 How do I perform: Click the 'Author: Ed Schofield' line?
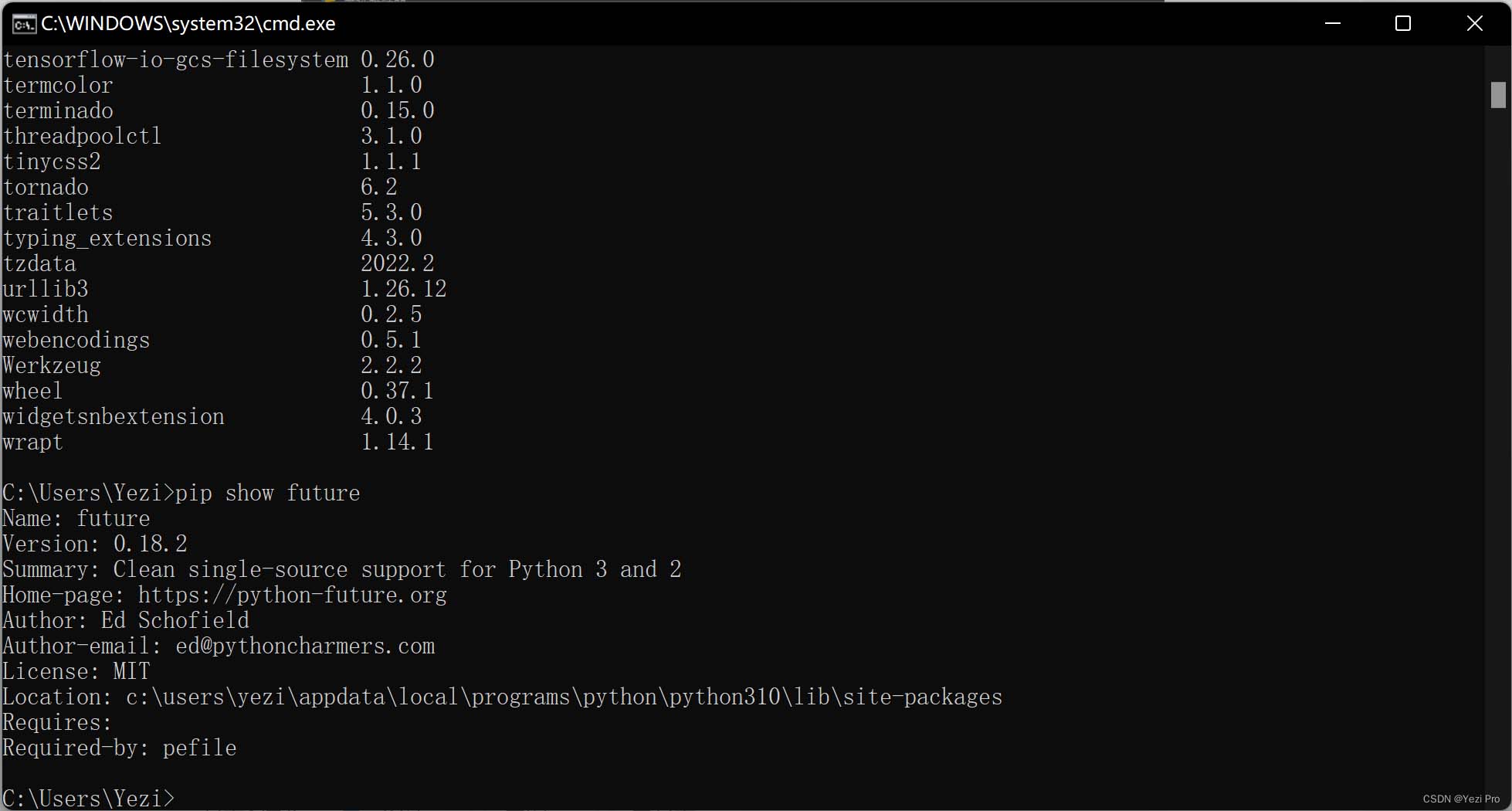(126, 621)
